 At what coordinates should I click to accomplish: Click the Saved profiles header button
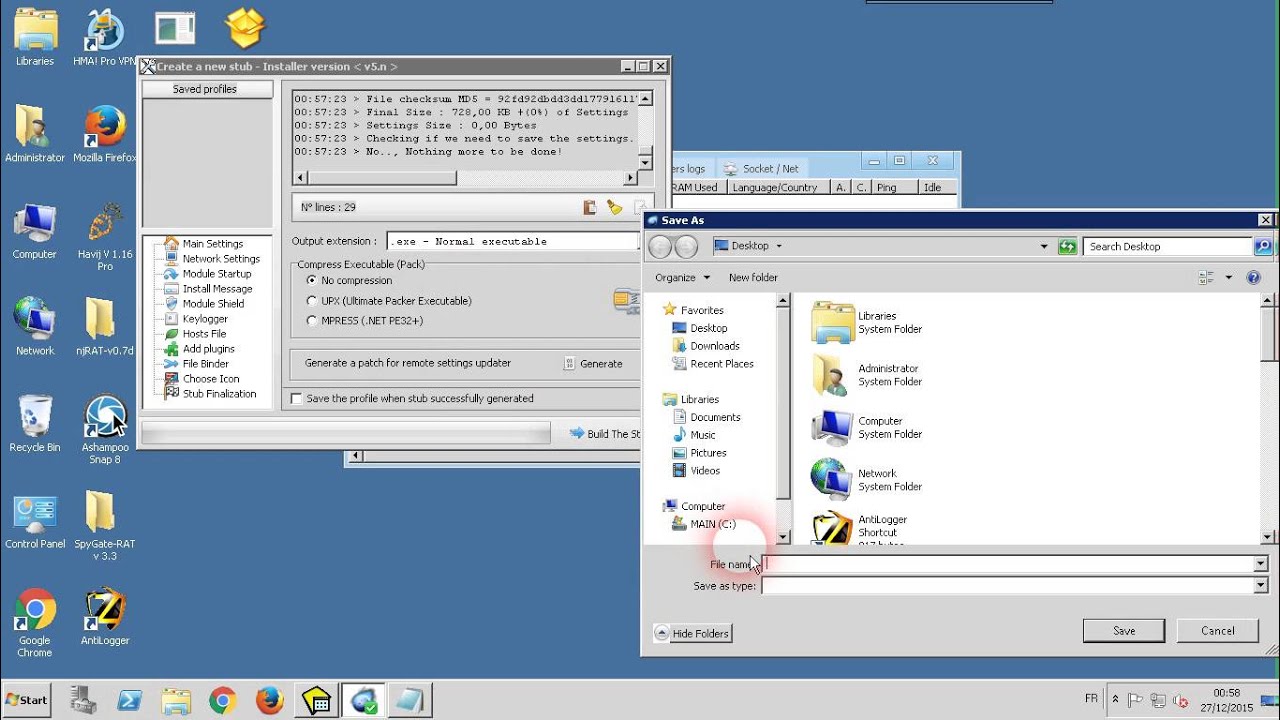click(207, 89)
